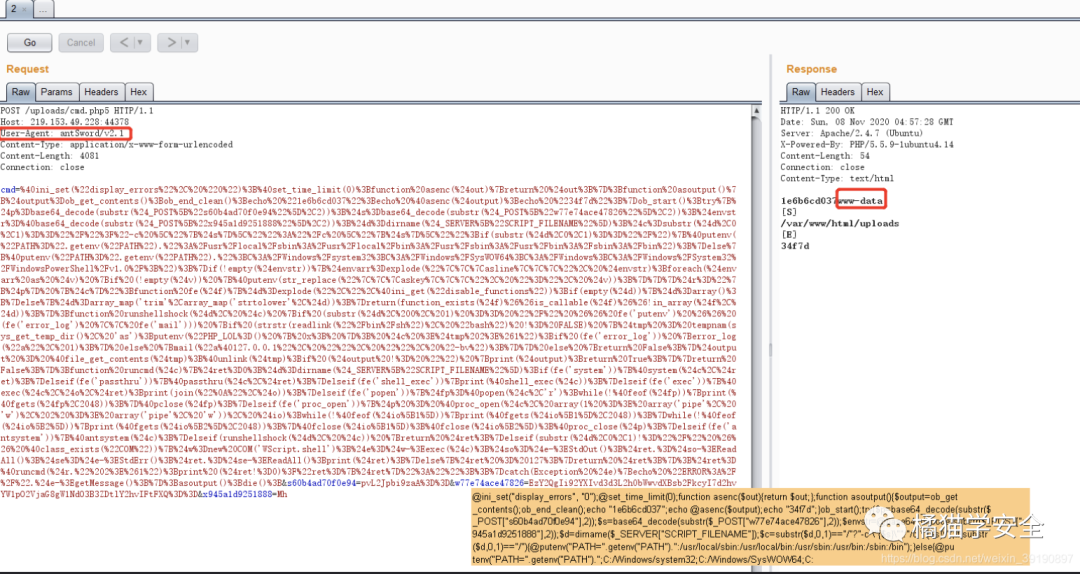Open a new Repeater tab via the ... tab

coord(43,10)
